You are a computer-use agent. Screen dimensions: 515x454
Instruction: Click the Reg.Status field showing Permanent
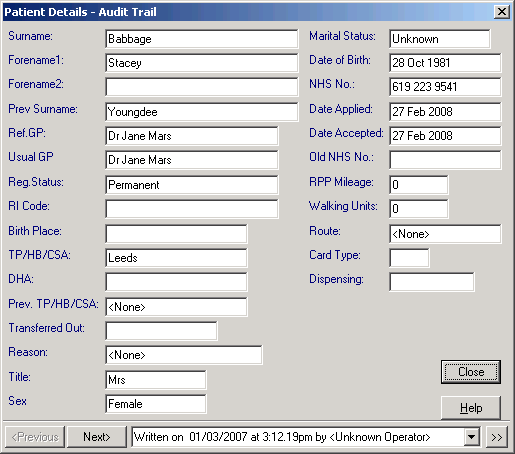[x=192, y=185]
